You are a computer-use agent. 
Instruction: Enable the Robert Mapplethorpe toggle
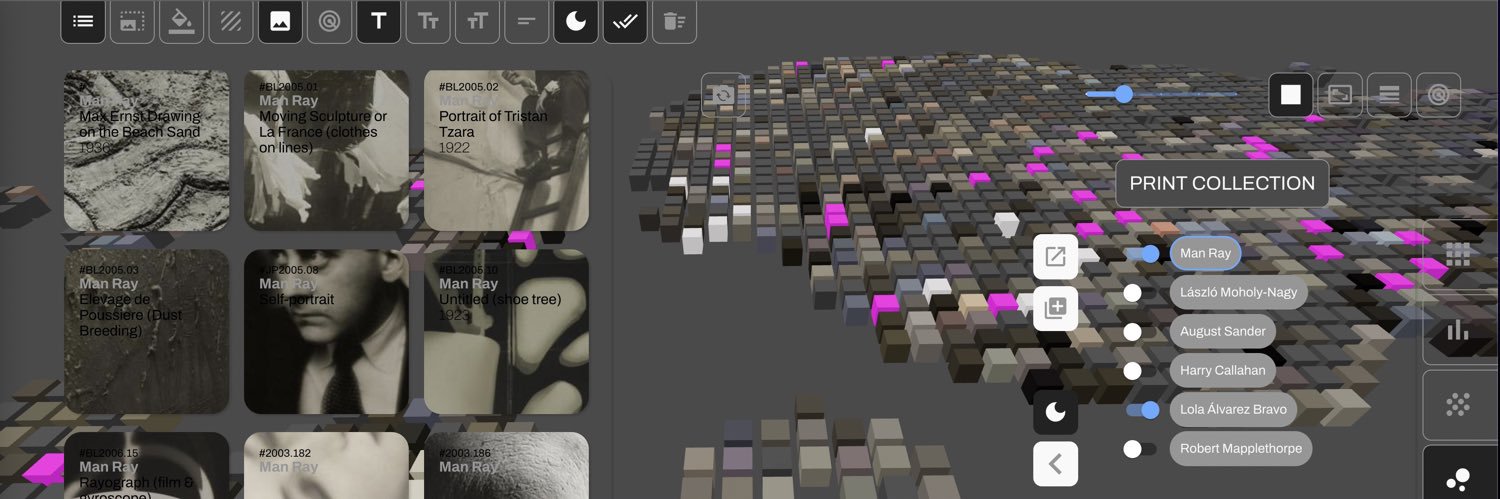[1140, 449]
